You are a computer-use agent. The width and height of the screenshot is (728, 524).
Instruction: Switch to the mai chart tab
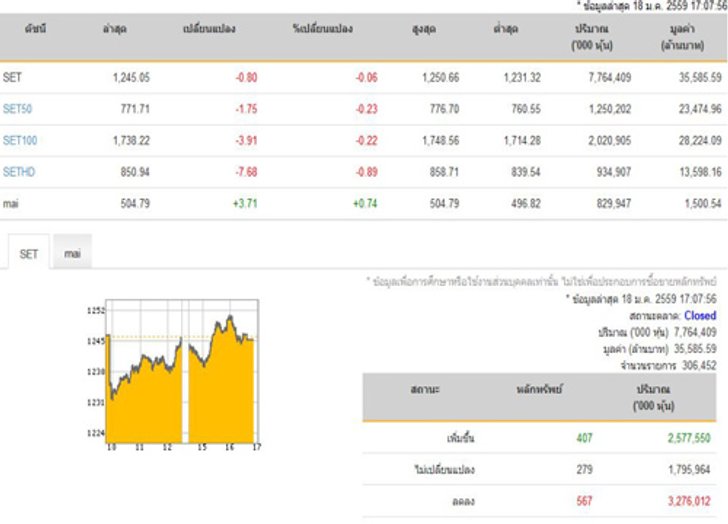click(72, 253)
